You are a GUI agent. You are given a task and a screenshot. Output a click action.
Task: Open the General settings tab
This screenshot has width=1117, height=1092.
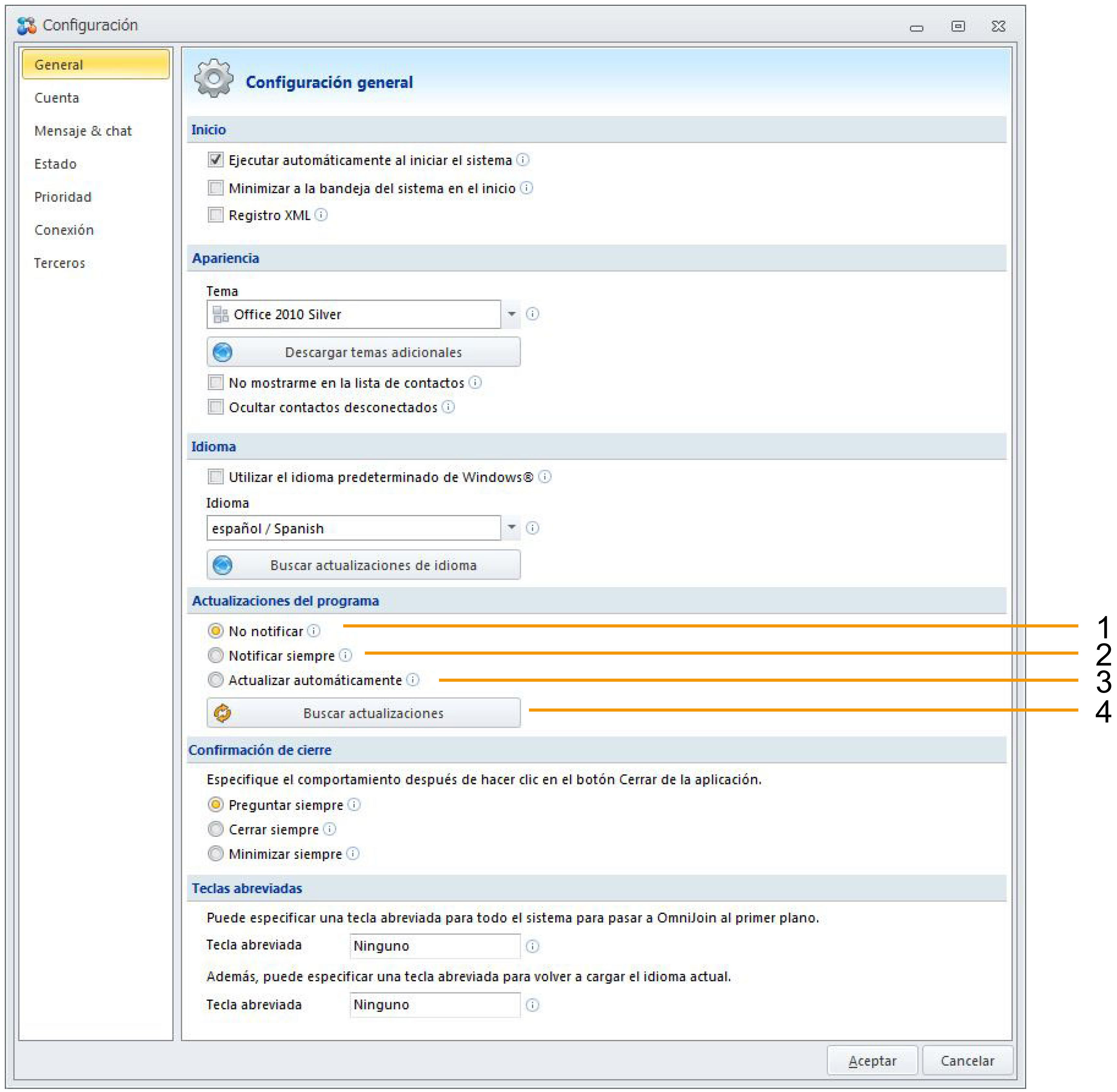(x=96, y=64)
